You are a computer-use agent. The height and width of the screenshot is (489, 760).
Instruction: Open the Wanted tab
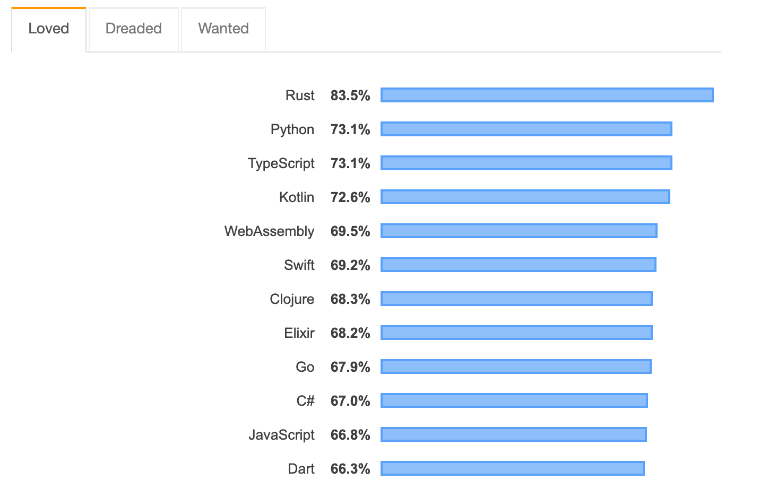(223, 29)
